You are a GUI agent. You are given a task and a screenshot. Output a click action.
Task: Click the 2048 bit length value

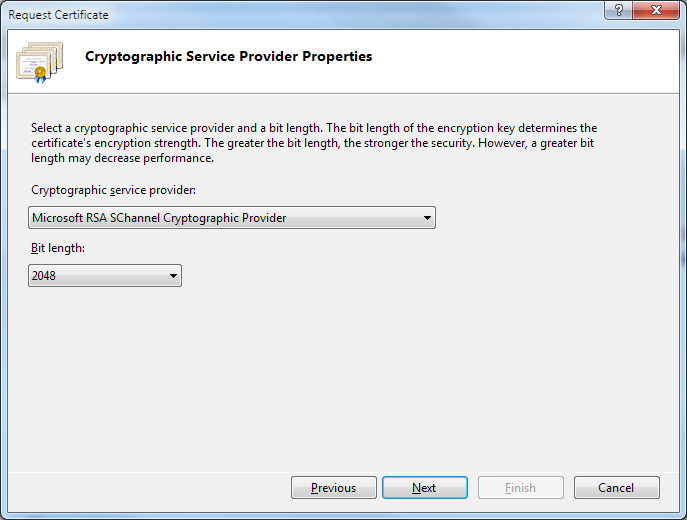pyautogui.click(x=45, y=275)
